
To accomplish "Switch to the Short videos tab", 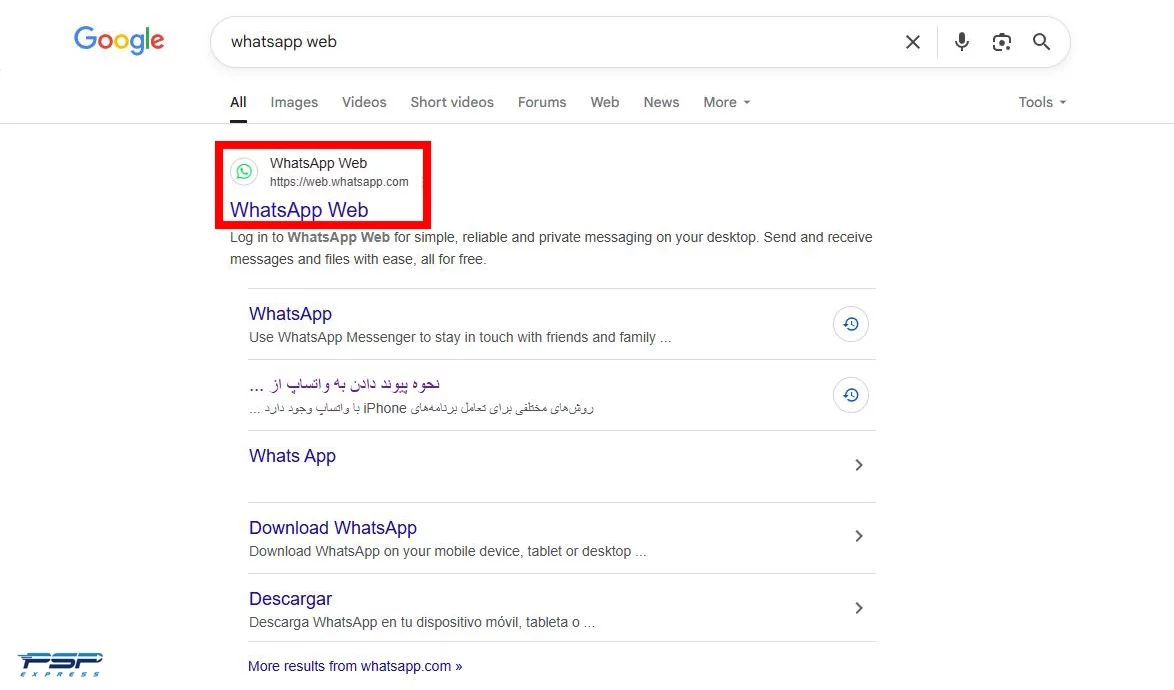I will [452, 103].
